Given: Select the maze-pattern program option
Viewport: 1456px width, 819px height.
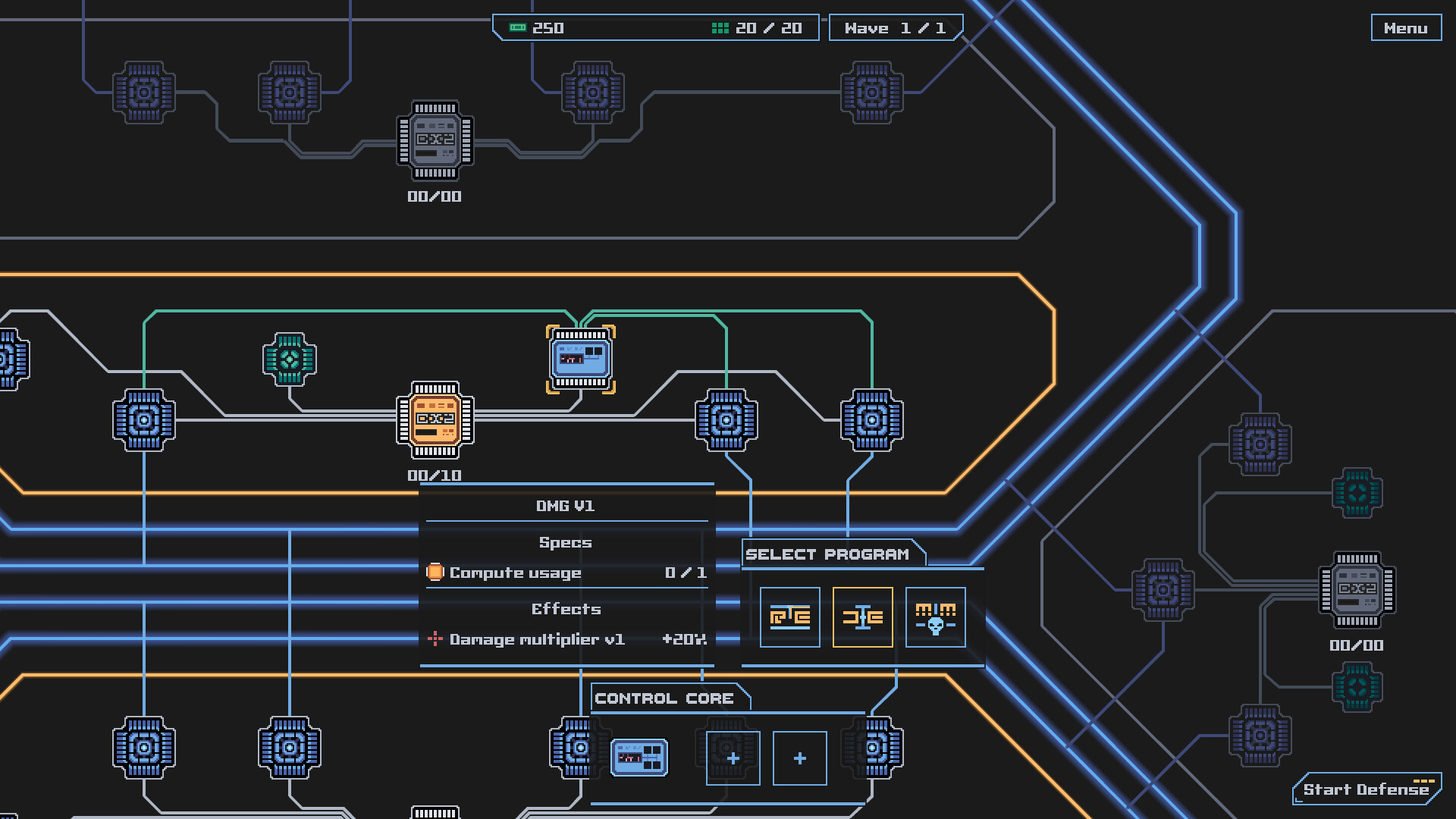Looking at the screenshot, I should [789, 618].
